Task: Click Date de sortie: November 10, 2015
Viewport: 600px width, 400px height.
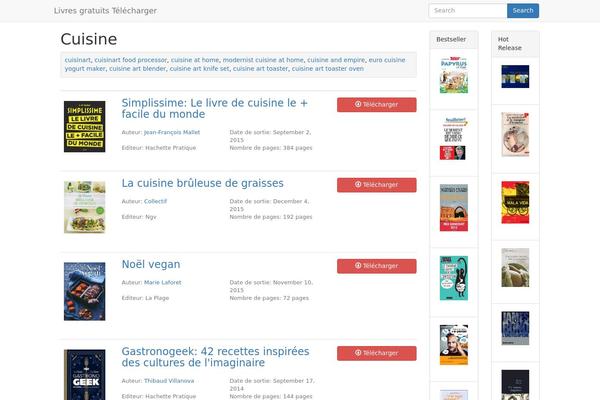Action: (x=271, y=286)
